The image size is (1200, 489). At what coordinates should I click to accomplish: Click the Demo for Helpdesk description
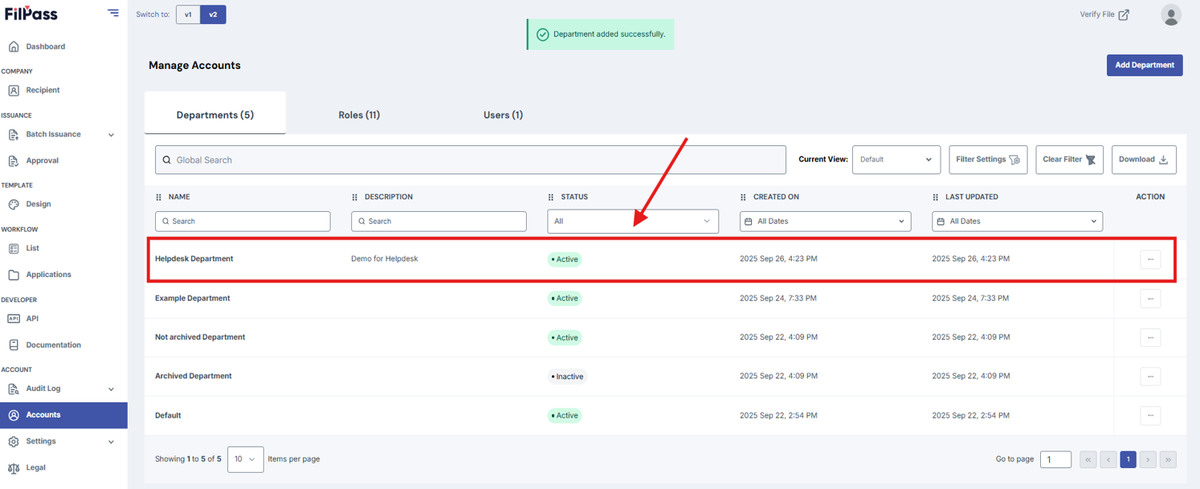click(384, 259)
